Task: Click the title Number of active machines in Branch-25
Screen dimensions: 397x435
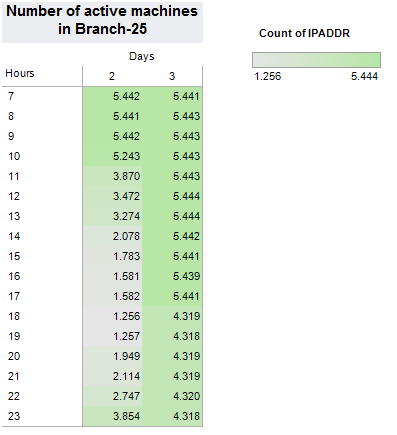Action: click(102, 20)
